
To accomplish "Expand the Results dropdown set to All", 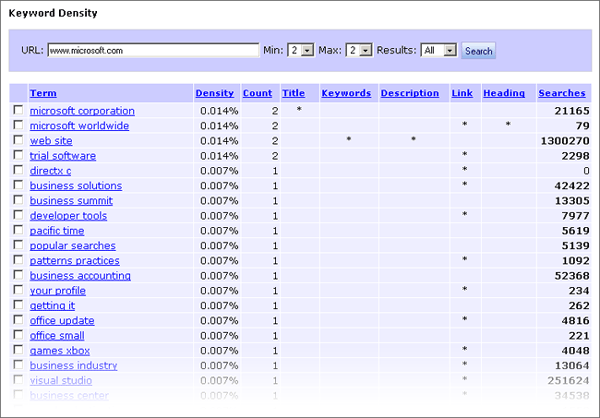I will [439, 50].
